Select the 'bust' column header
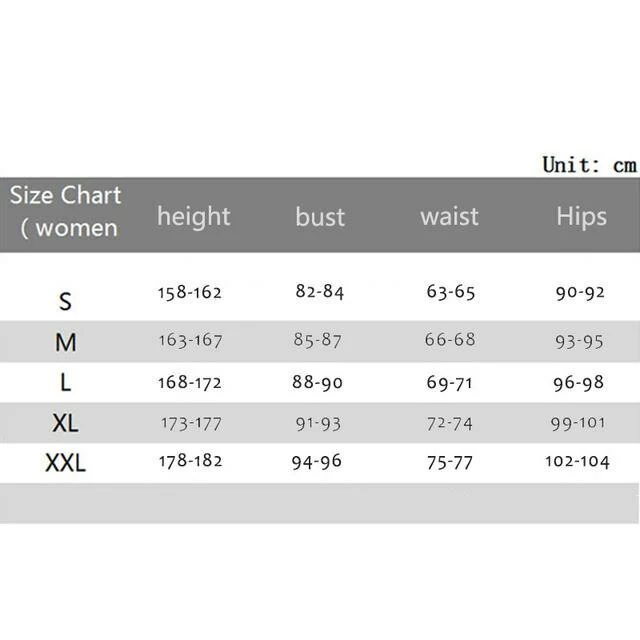 pos(320,216)
